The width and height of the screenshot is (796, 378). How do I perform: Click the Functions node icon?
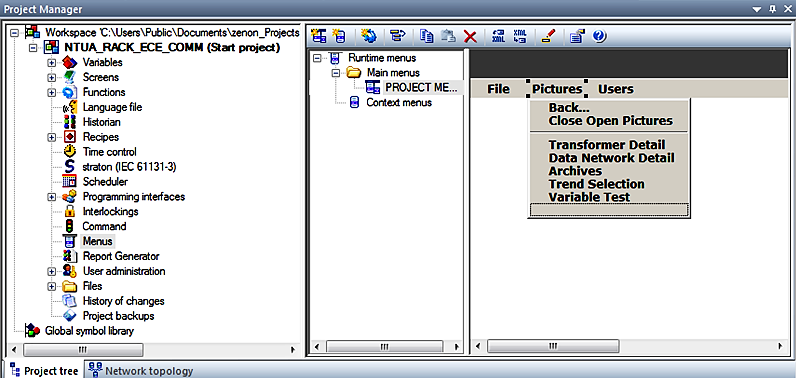[x=69, y=92]
